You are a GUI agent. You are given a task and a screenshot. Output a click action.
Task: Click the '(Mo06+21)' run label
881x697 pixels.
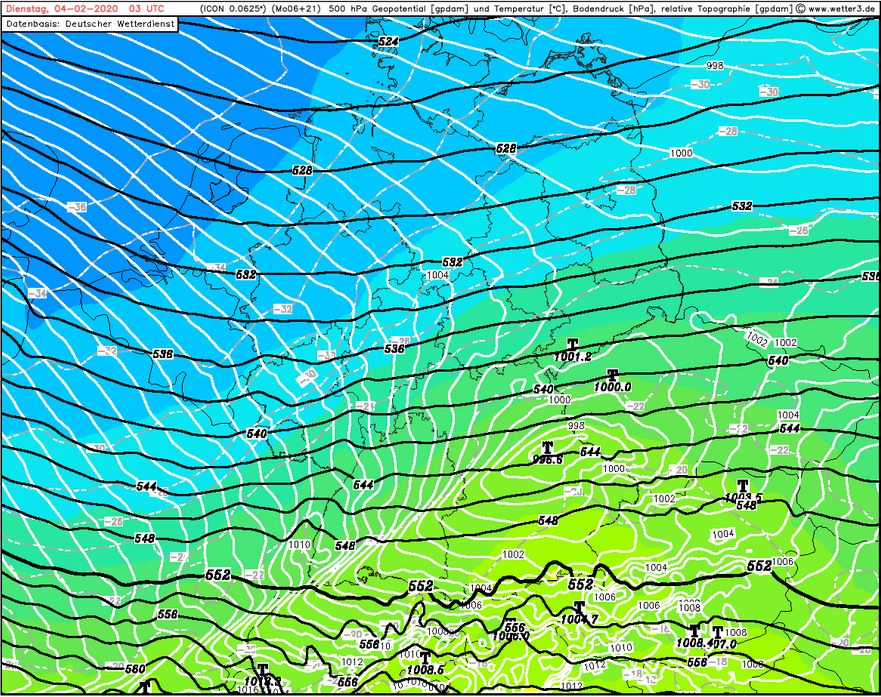coord(297,8)
